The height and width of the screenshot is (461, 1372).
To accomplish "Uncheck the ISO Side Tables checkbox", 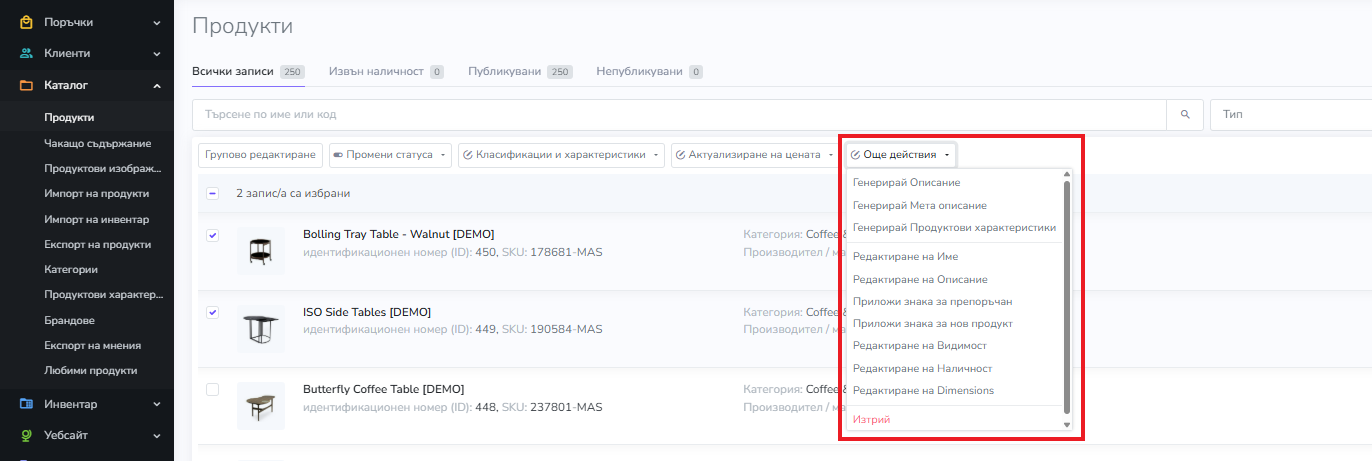I will pyautogui.click(x=212, y=312).
